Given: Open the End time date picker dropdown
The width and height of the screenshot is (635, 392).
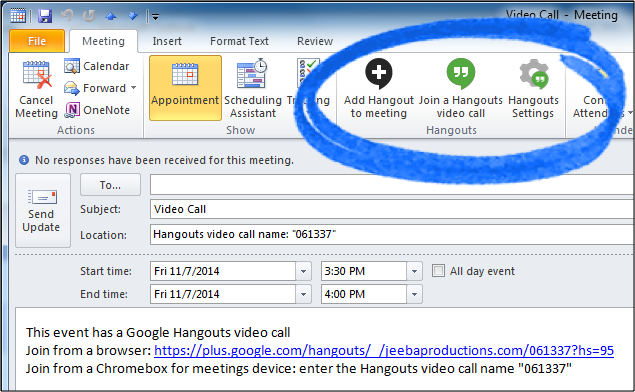Looking at the screenshot, I should 303,294.
